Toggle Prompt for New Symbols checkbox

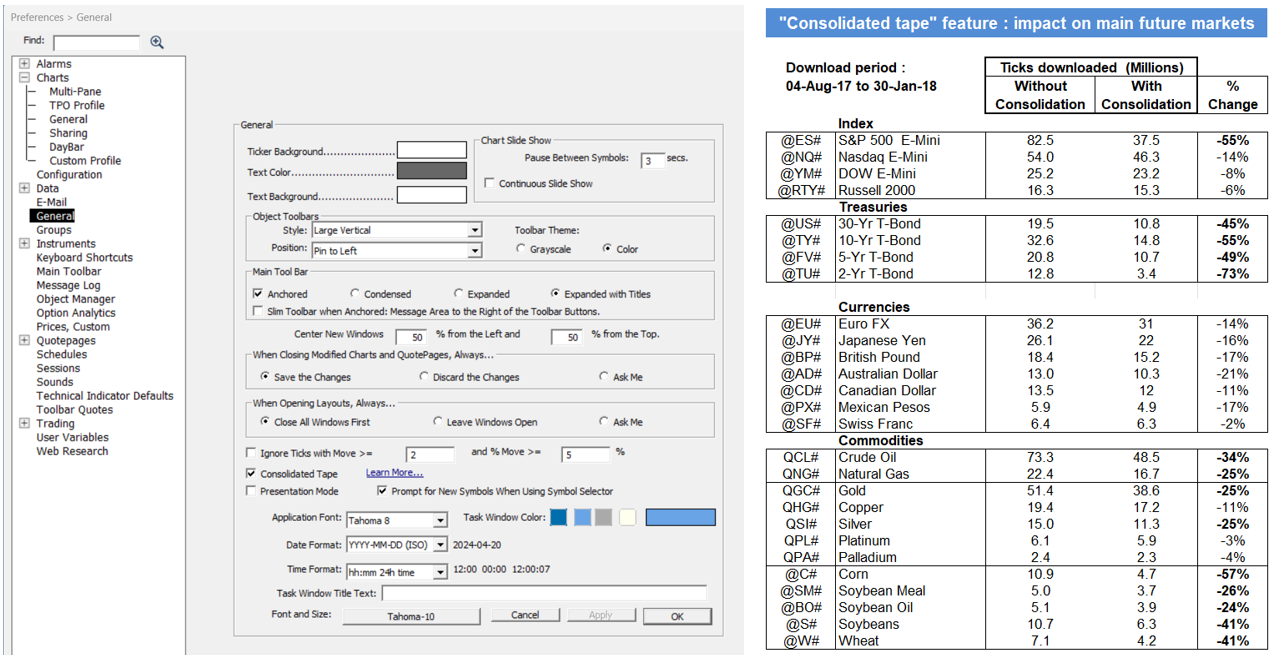382,491
